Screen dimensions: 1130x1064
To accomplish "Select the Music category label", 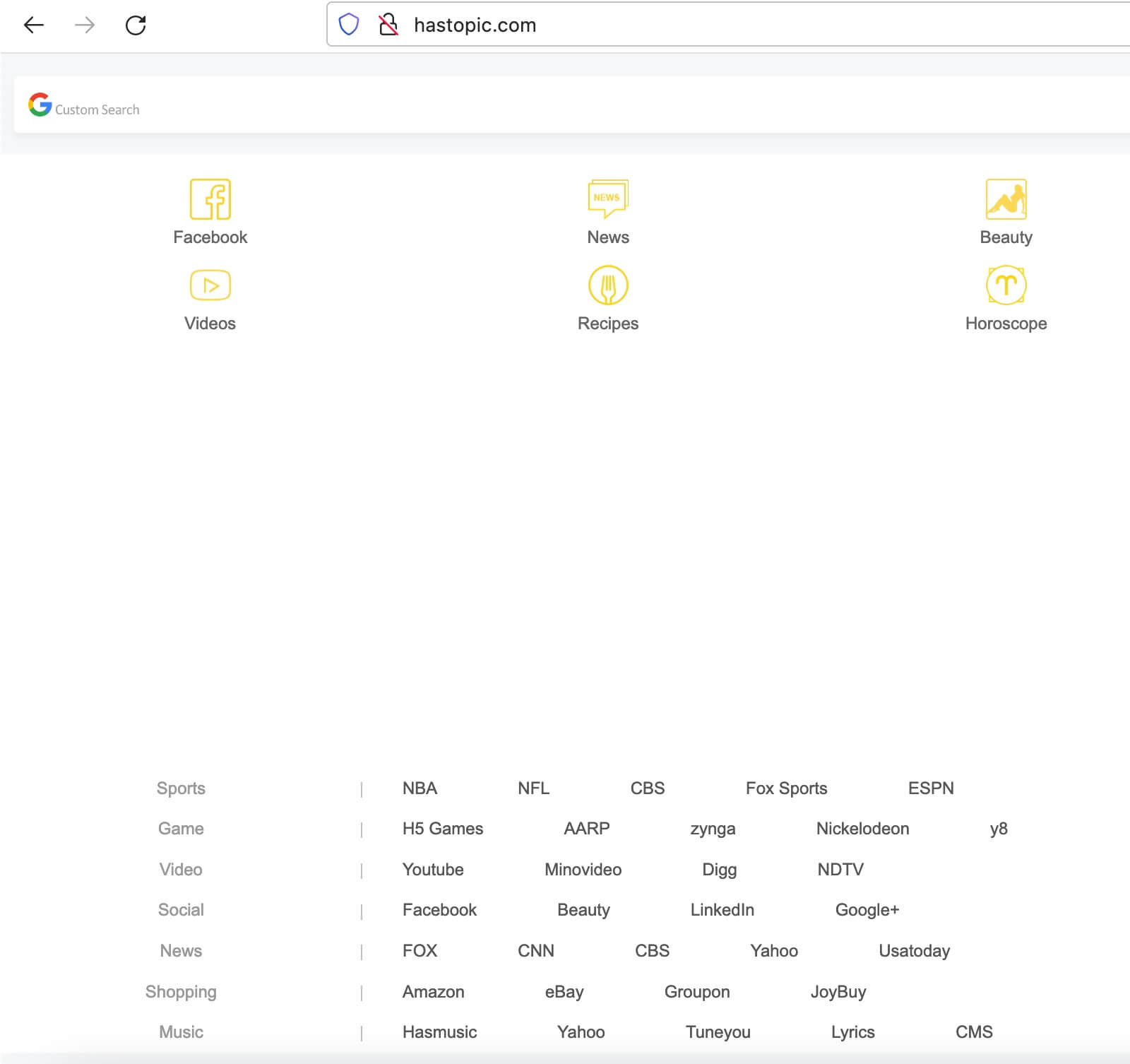I will coord(181,1032).
